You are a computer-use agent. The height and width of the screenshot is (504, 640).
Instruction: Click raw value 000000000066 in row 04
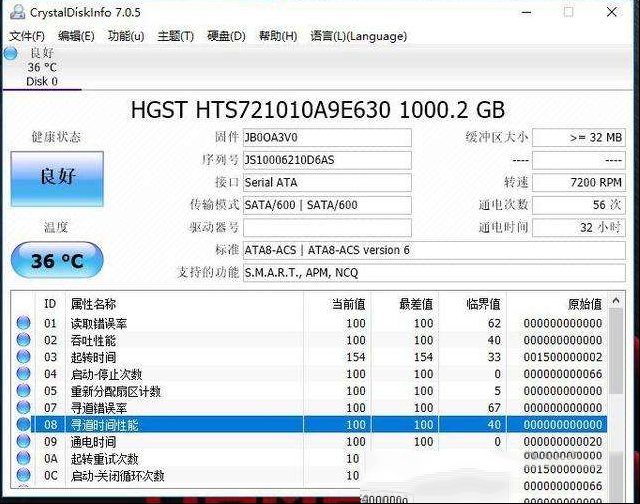(563, 374)
